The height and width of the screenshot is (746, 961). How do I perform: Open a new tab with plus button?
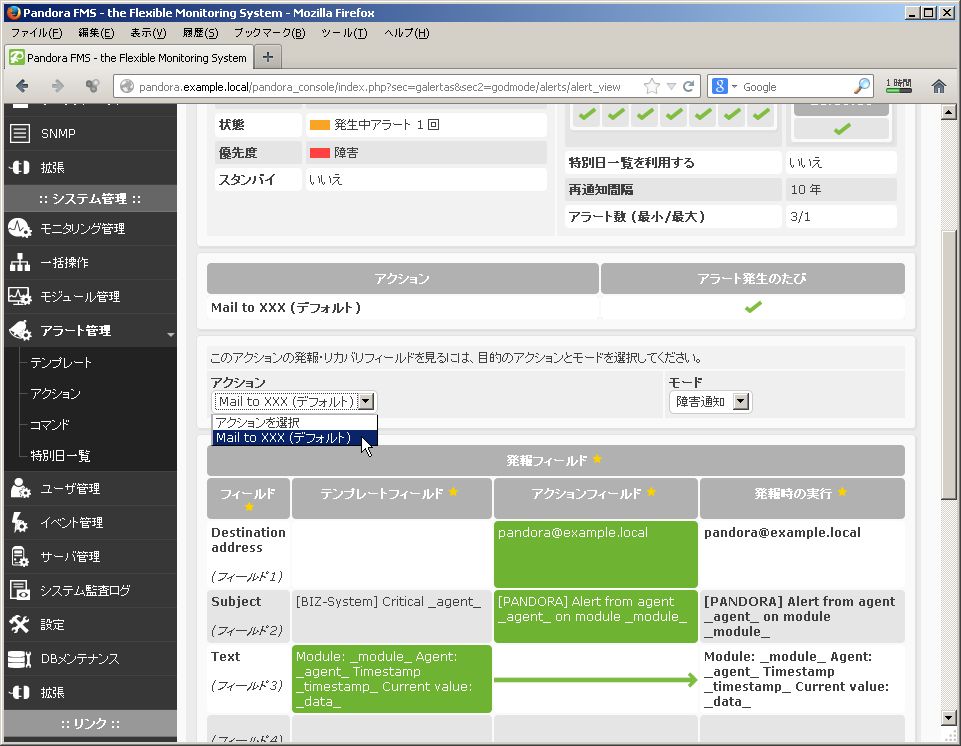pos(268,57)
